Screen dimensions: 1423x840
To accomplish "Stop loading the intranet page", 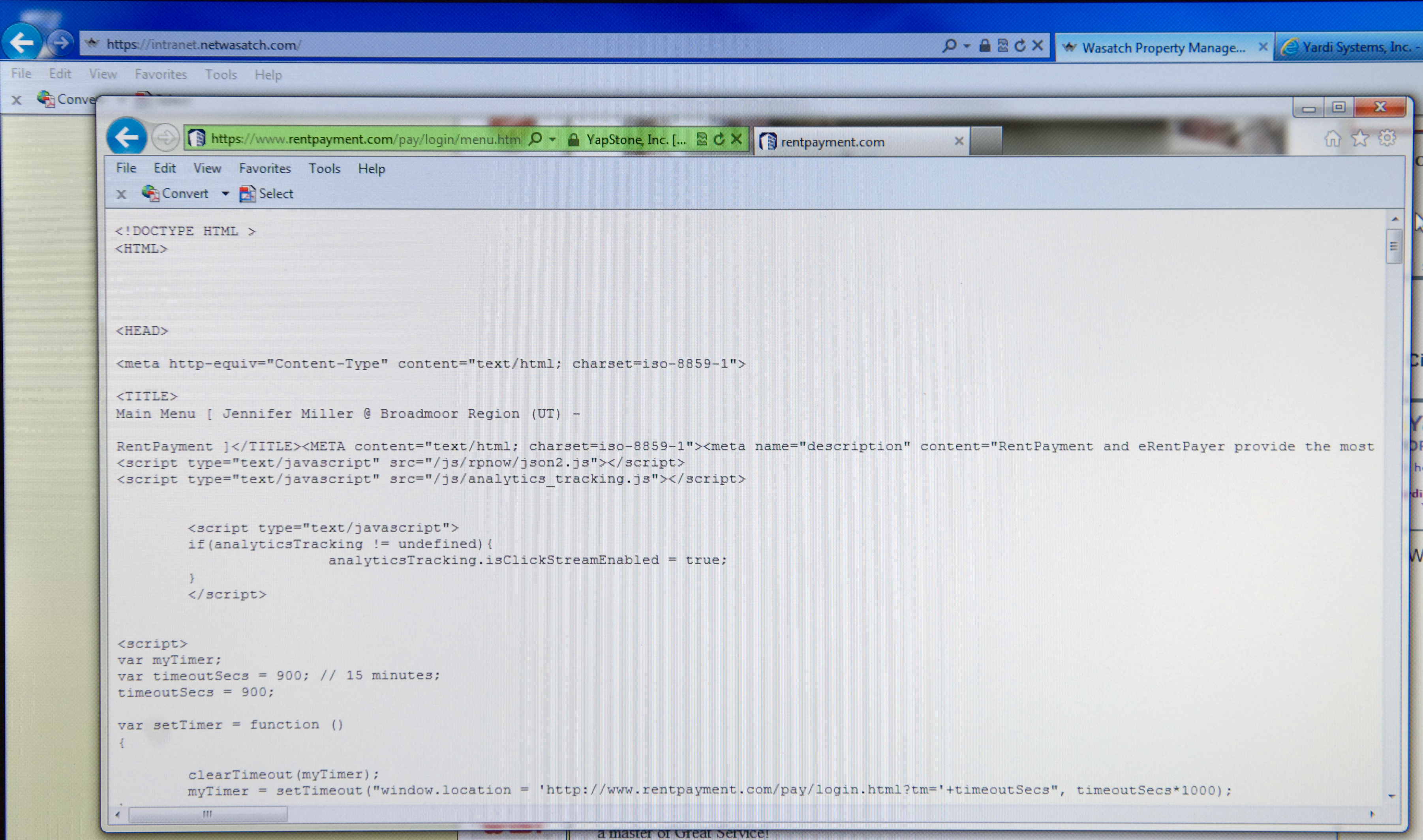I will tap(1038, 45).
